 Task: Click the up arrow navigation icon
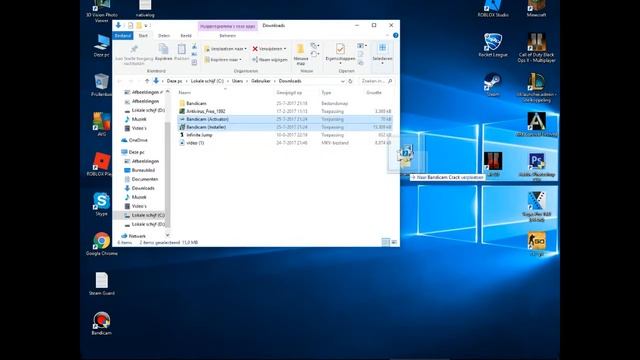click(147, 81)
